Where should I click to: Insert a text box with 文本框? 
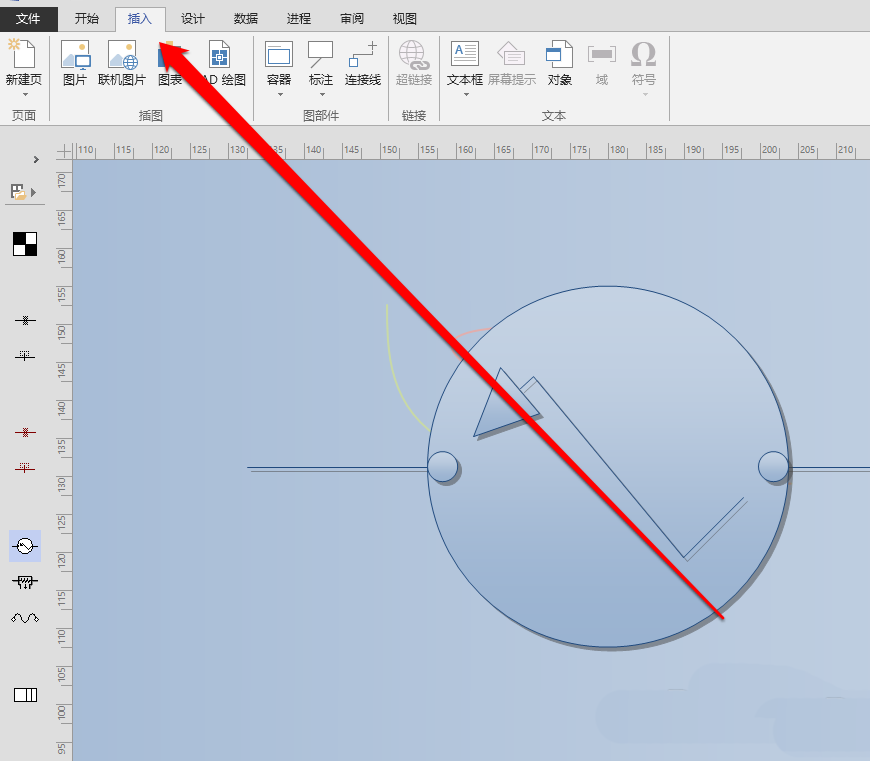point(463,62)
